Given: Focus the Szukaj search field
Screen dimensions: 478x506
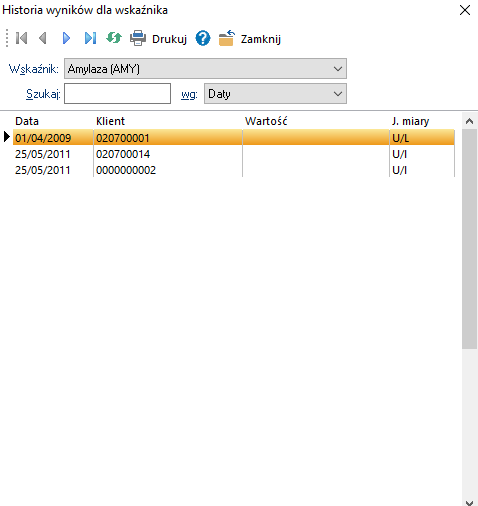Looking at the screenshot, I should pyautogui.click(x=118, y=94).
